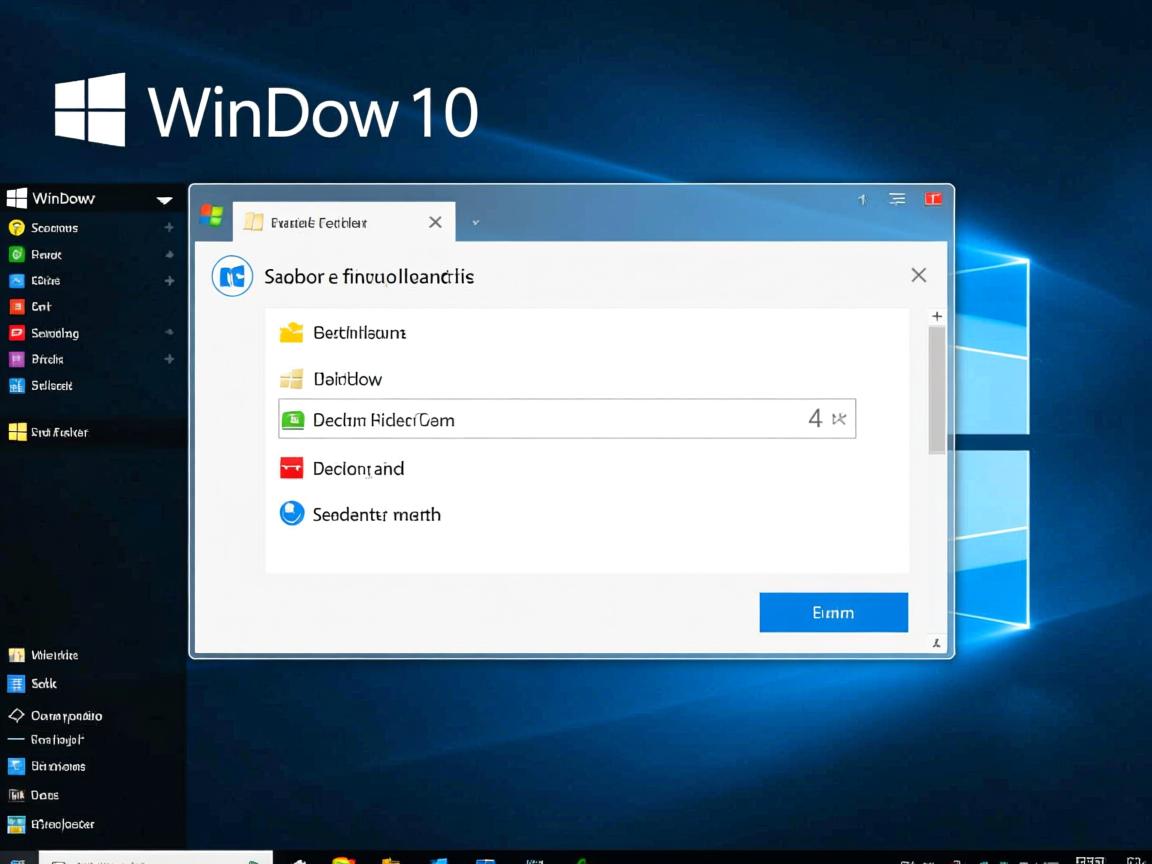Screen dimensions: 1152x864
Task: Select the purple 'Brrelia' sidebar icon
Action: click(x=15, y=359)
